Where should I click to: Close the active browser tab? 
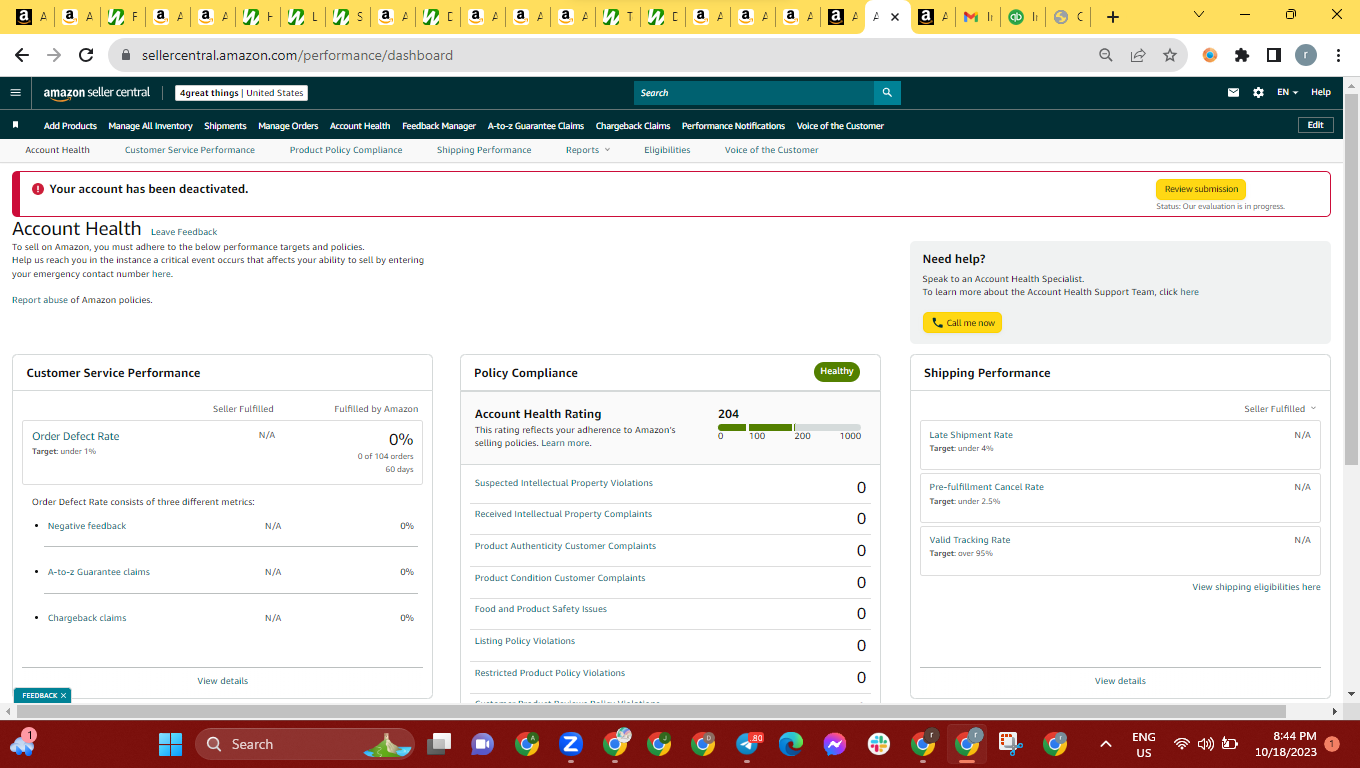click(895, 17)
